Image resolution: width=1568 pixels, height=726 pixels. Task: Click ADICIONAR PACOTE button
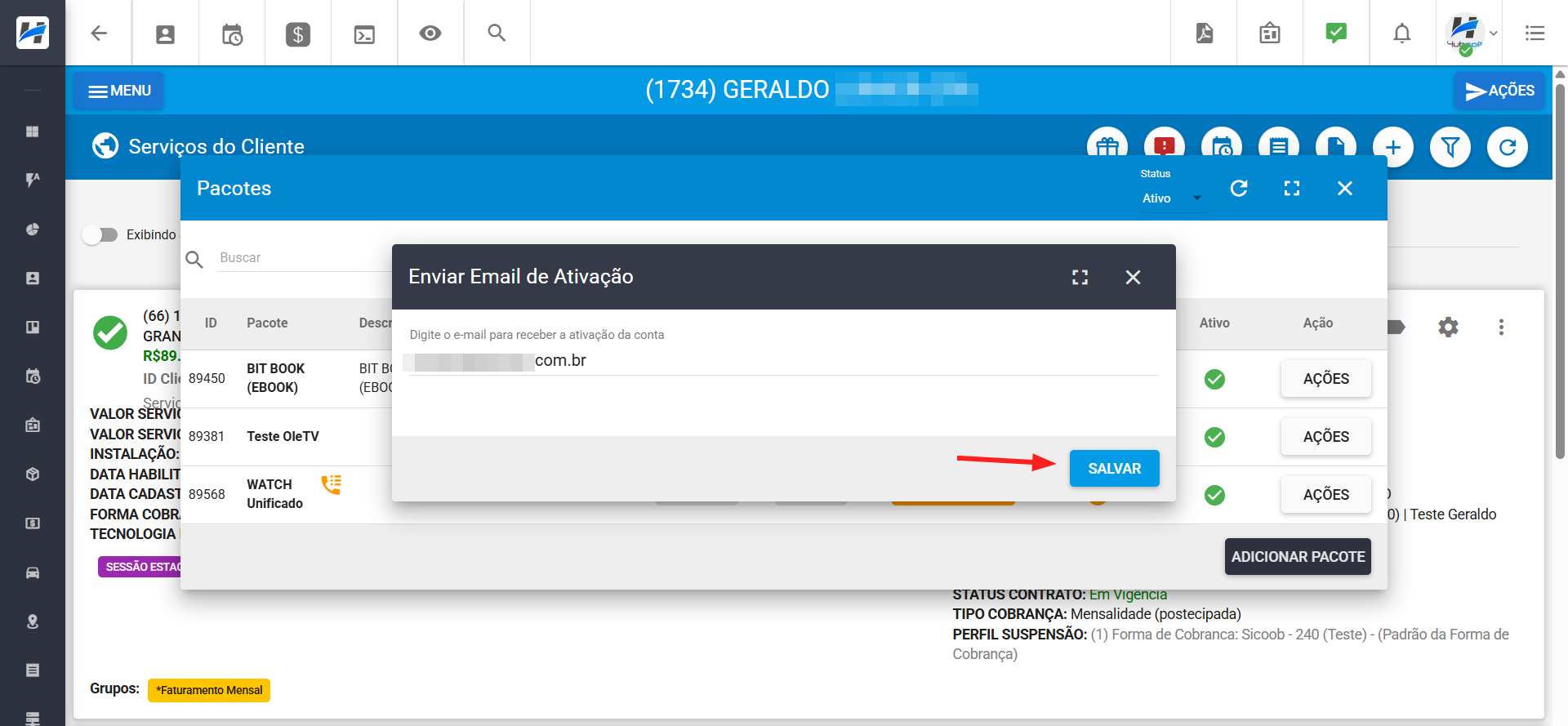(x=1298, y=557)
